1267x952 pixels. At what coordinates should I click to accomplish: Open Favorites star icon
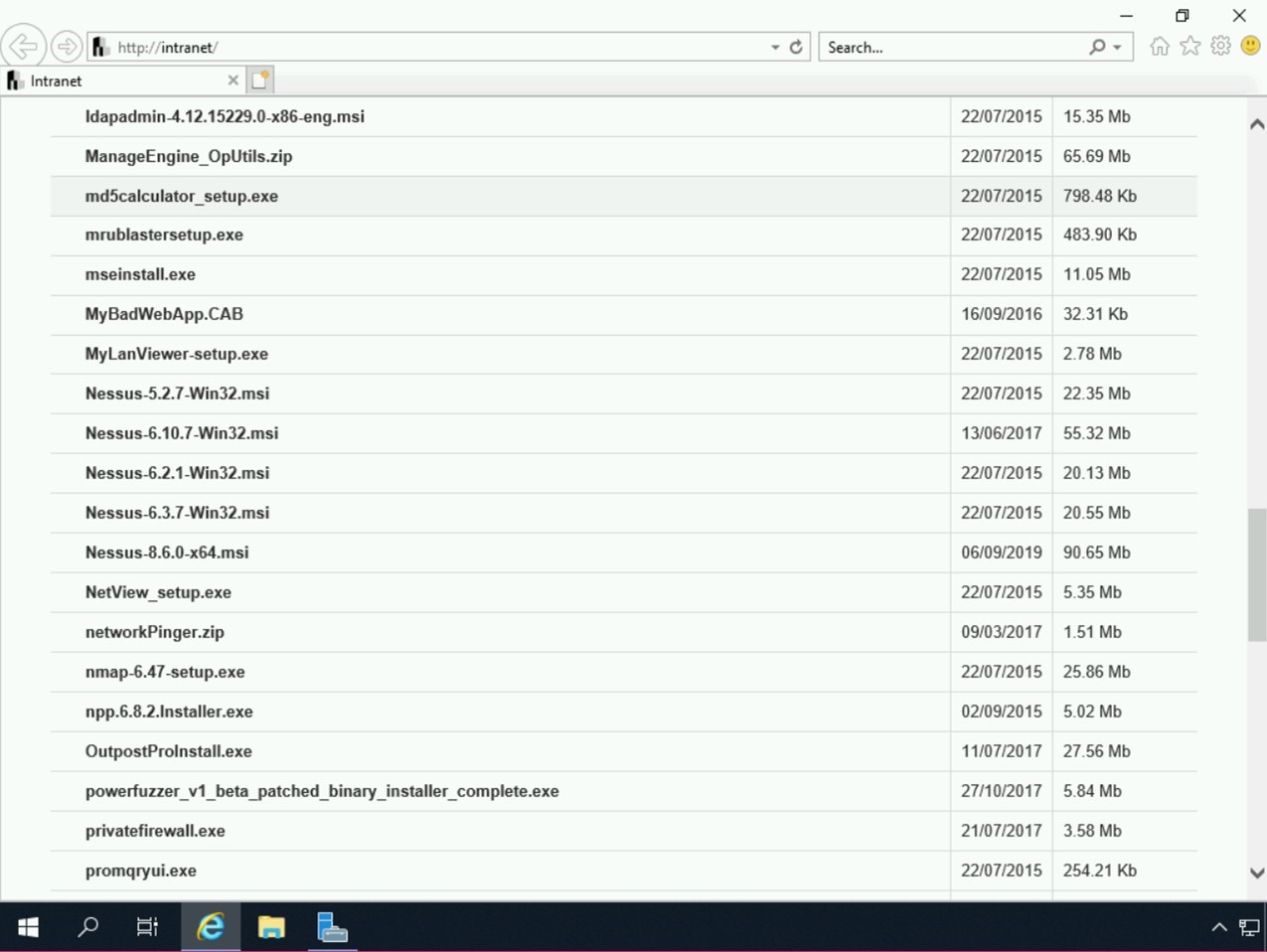1189,47
